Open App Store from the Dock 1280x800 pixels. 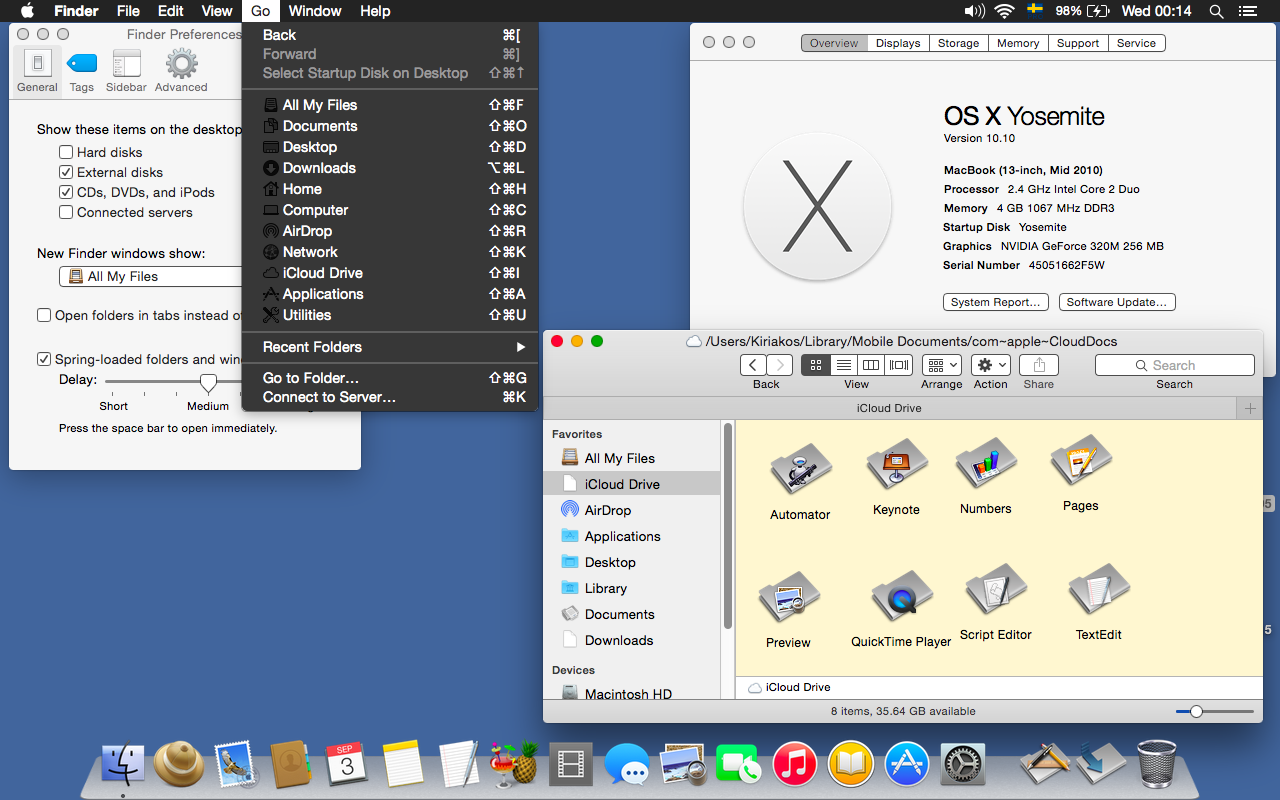[907, 765]
